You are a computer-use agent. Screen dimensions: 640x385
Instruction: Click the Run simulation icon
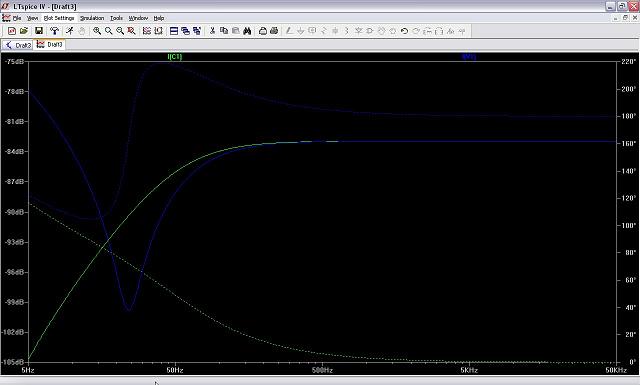[x=70, y=31]
